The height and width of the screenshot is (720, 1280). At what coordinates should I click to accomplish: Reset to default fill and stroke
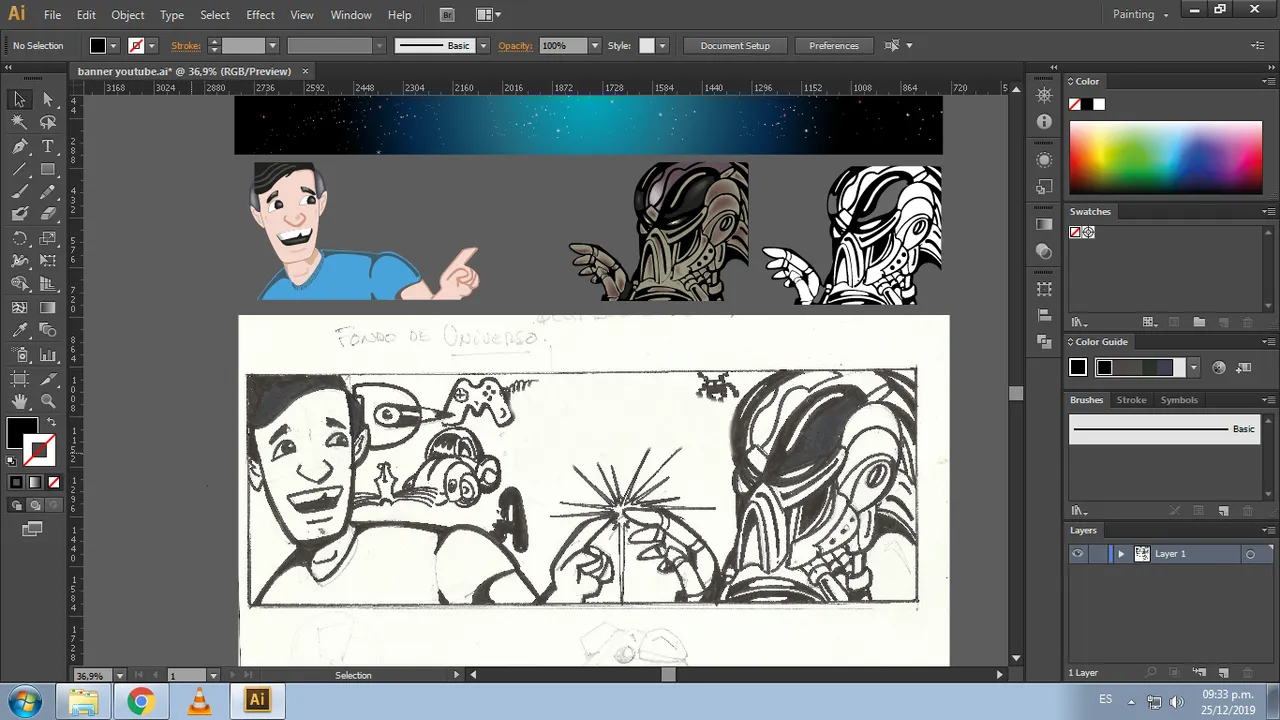(x=12, y=462)
